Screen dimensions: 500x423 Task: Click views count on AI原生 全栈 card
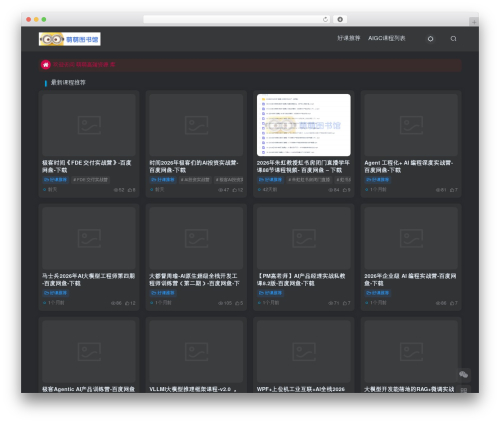pyautogui.click(x=228, y=303)
